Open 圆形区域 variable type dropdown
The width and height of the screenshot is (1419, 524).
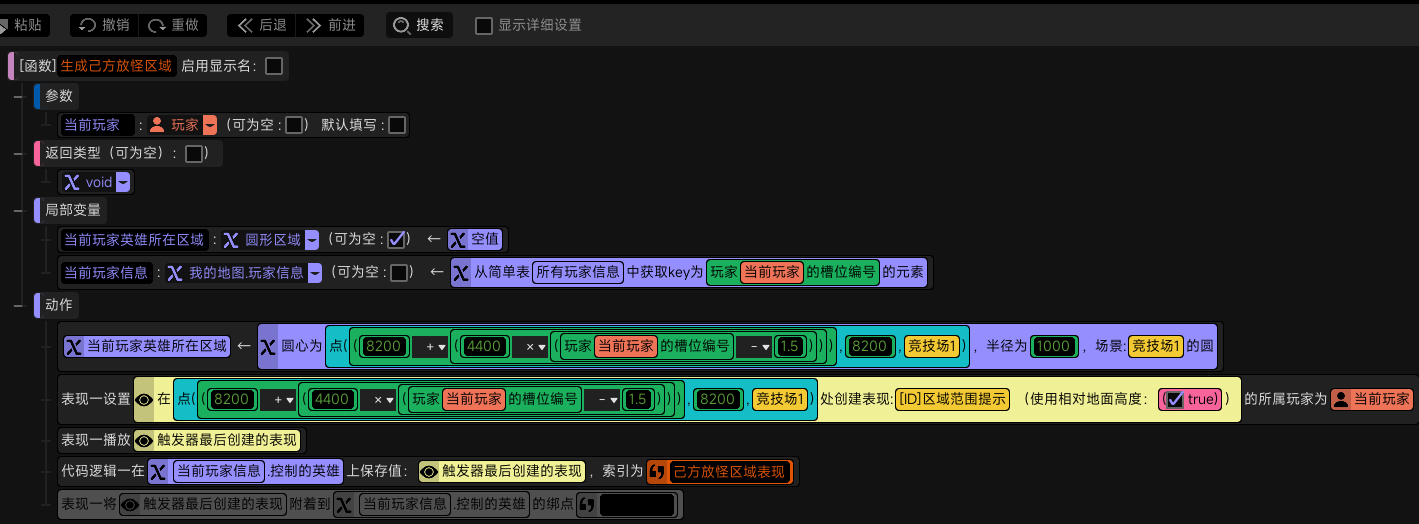pyautogui.click(x=312, y=240)
